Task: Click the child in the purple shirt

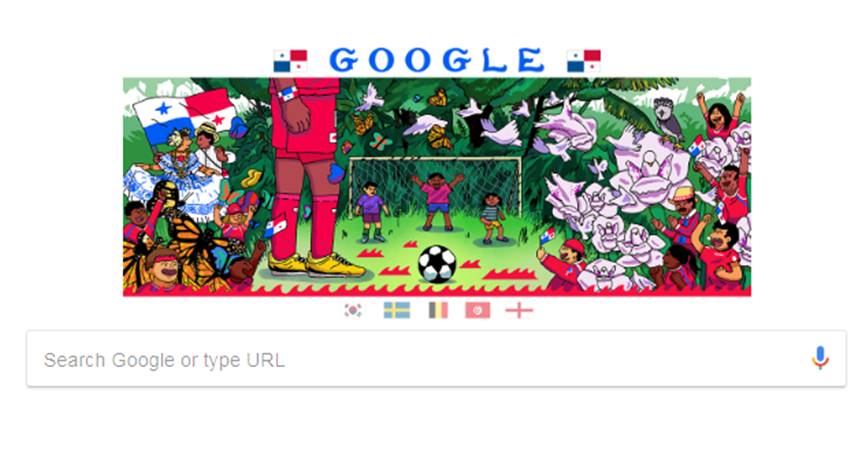Action: (x=371, y=212)
